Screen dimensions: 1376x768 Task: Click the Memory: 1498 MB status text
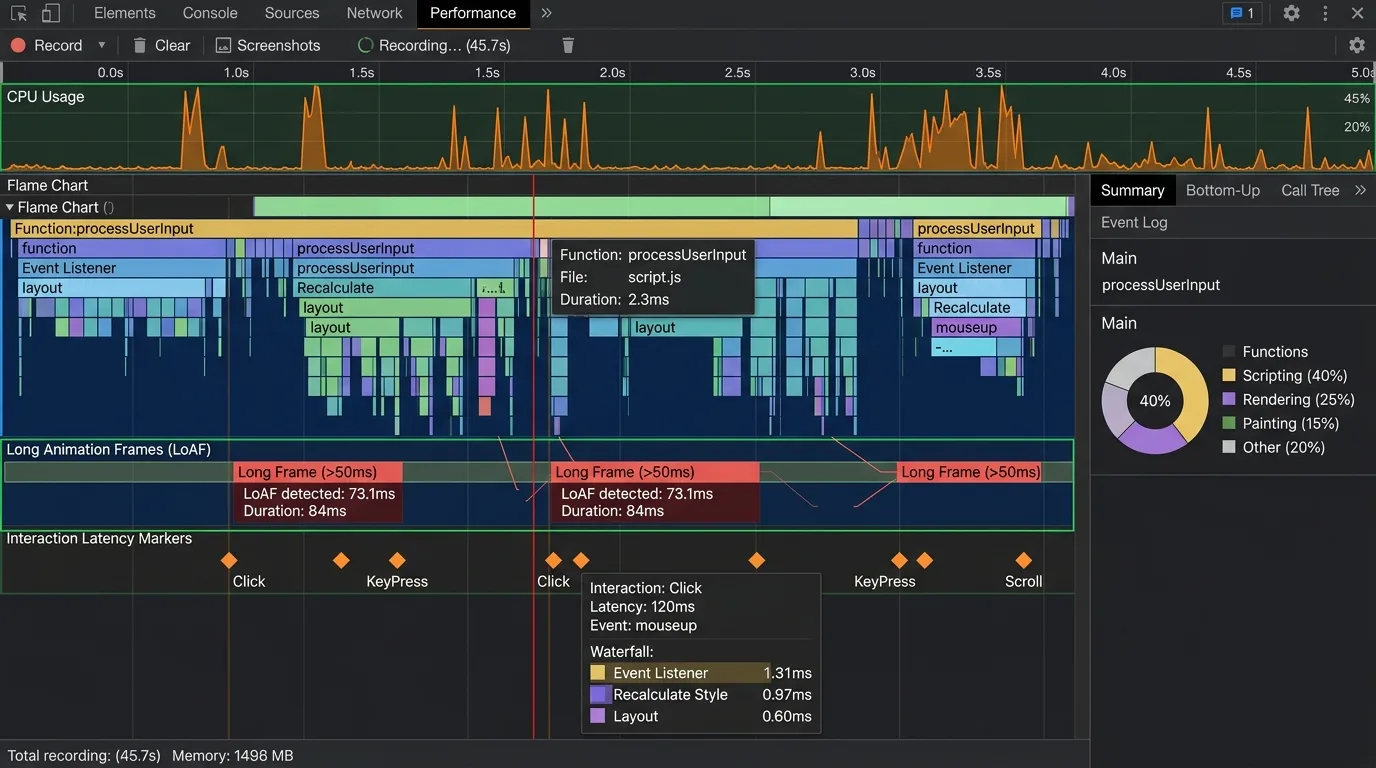(233, 756)
